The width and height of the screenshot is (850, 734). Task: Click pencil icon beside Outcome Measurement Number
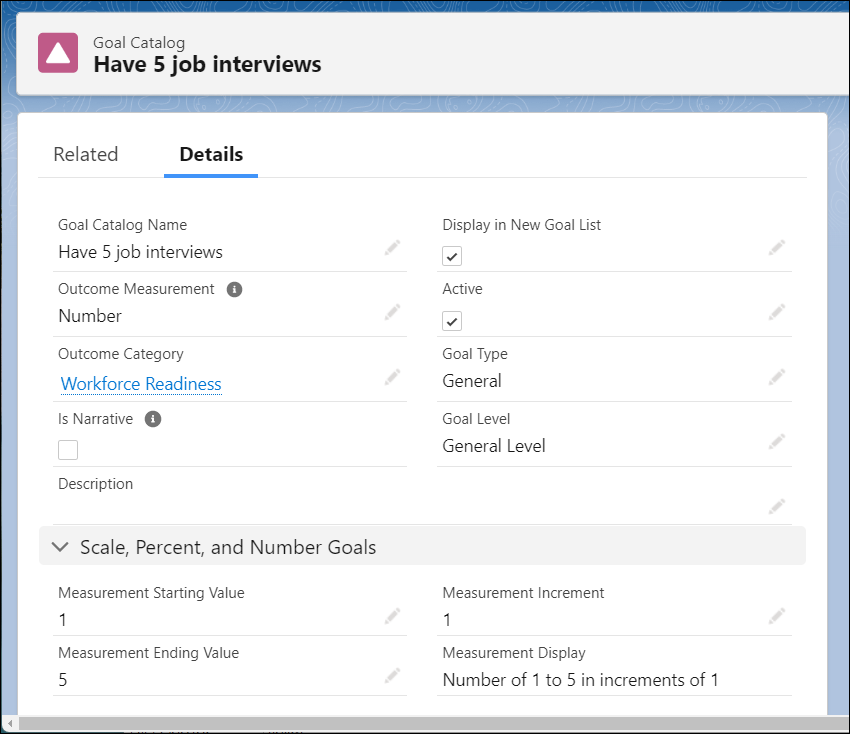392,313
